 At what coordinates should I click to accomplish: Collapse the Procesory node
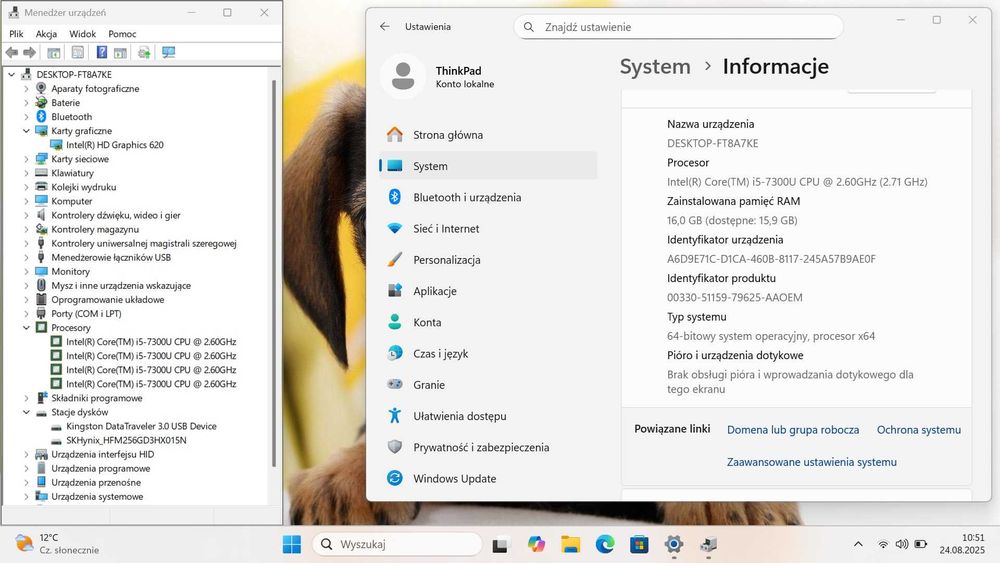(x=26, y=328)
